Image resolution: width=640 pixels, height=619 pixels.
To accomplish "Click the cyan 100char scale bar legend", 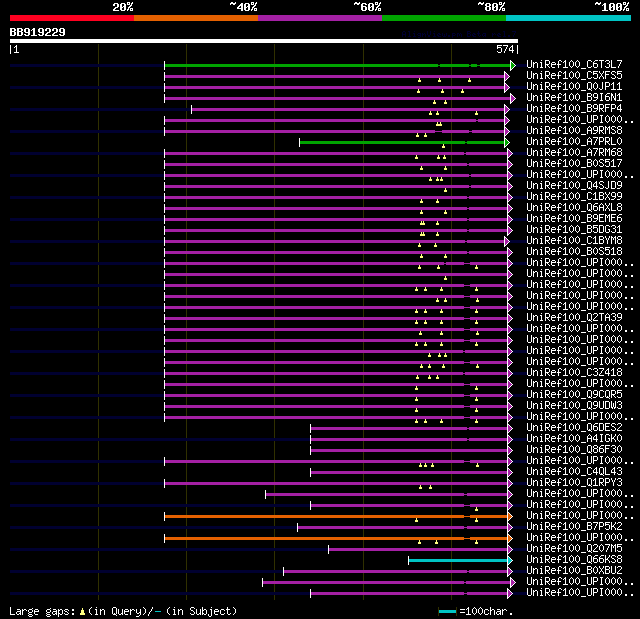I will coord(447,611).
